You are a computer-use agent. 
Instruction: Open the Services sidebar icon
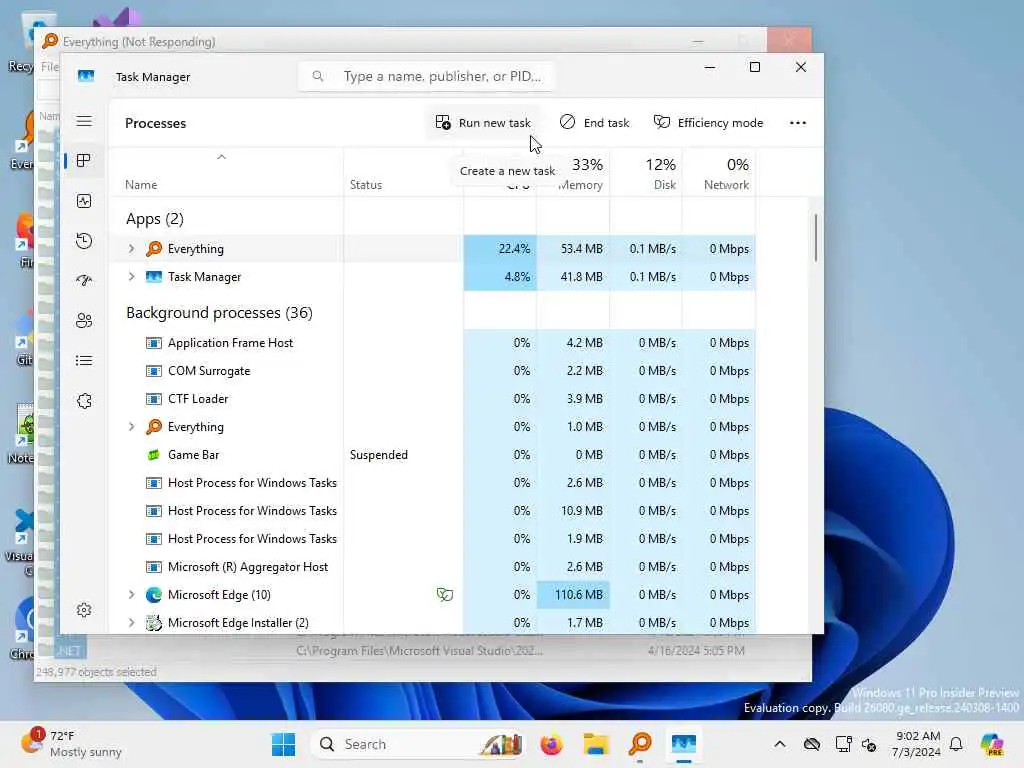point(84,401)
